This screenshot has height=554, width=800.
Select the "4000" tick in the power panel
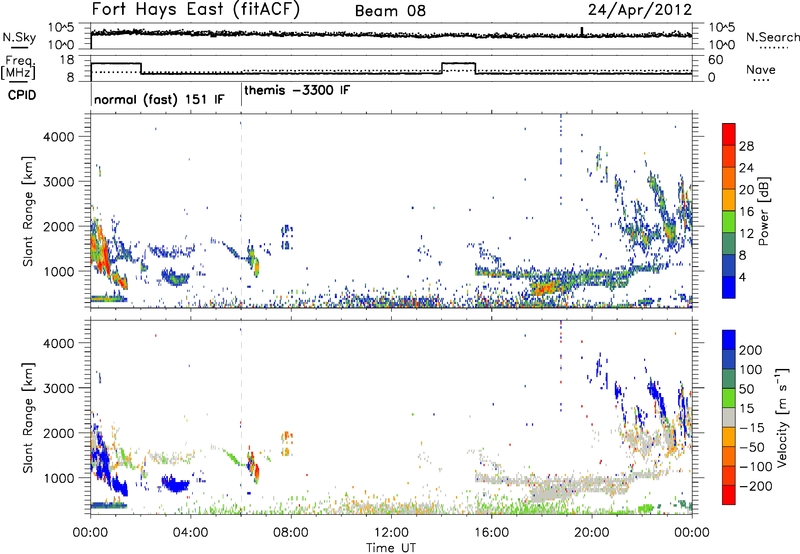coord(58,137)
